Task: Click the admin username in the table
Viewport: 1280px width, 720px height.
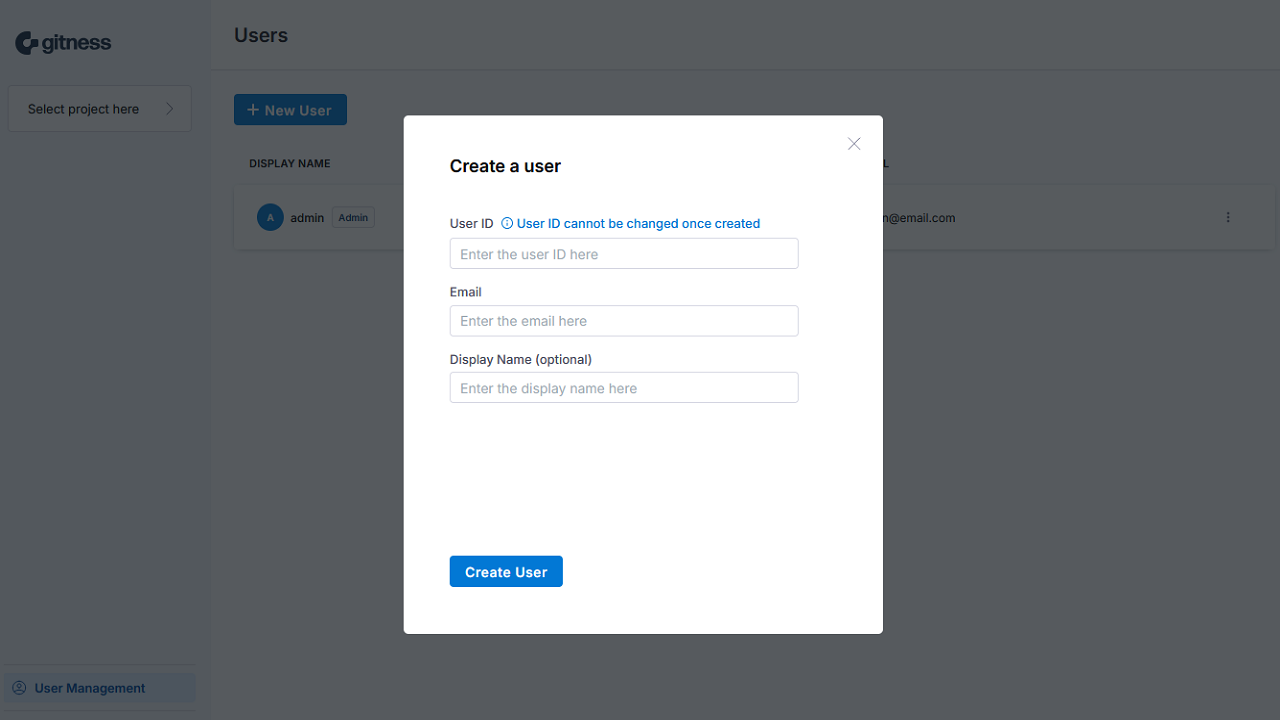Action: pyautogui.click(x=307, y=218)
